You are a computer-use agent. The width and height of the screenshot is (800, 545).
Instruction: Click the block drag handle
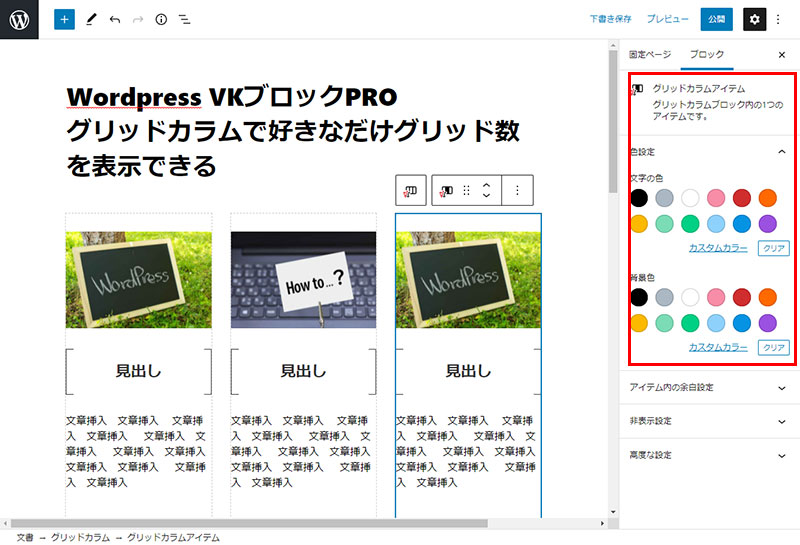pos(466,190)
